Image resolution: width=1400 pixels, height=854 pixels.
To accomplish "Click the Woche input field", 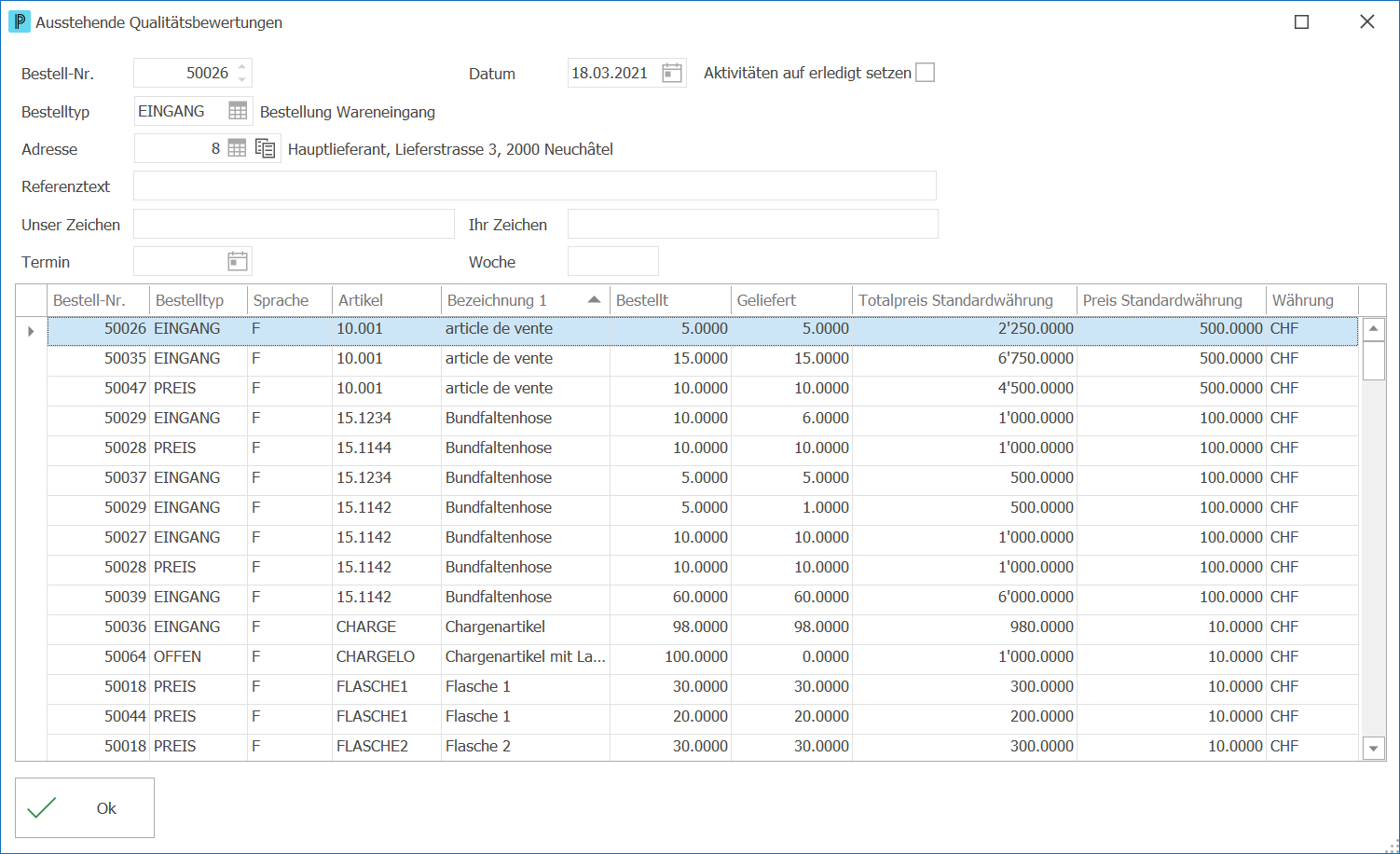I will (x=613, y=261).
